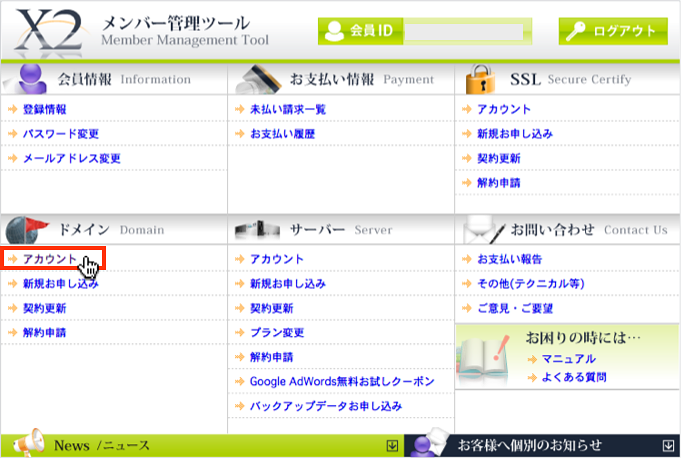Open その他(テクニカル等) link
This screenshot has height=458, width=681.
pos(531,284)
